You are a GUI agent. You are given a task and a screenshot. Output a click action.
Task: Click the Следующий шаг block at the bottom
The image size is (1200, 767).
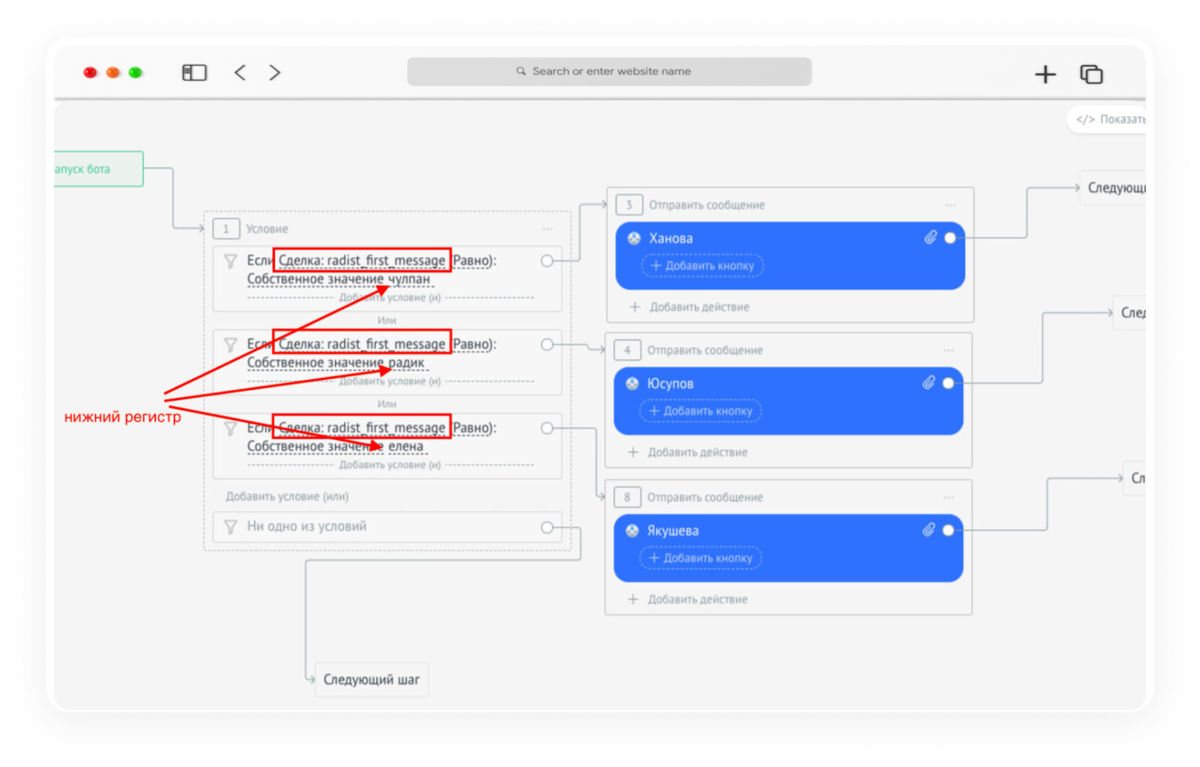pyautogui.click(x=371, y=679)
